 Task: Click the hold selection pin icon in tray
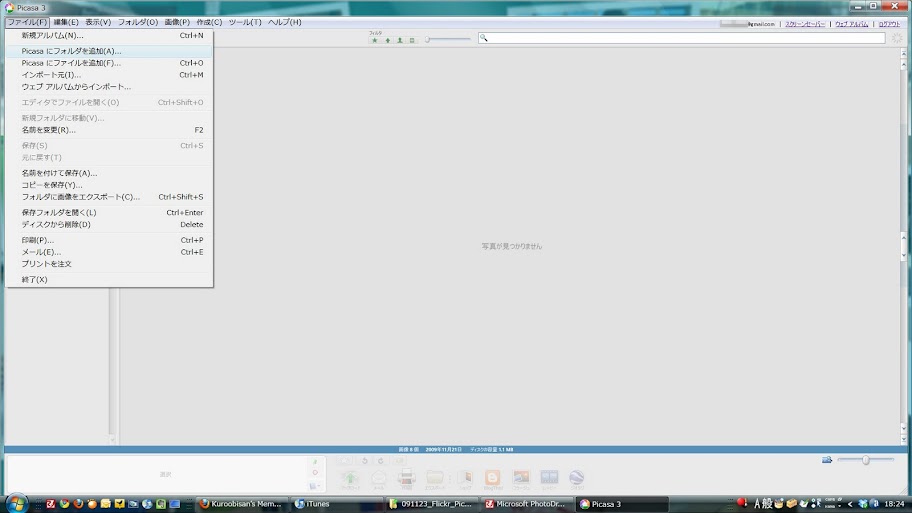coord(315,462)
